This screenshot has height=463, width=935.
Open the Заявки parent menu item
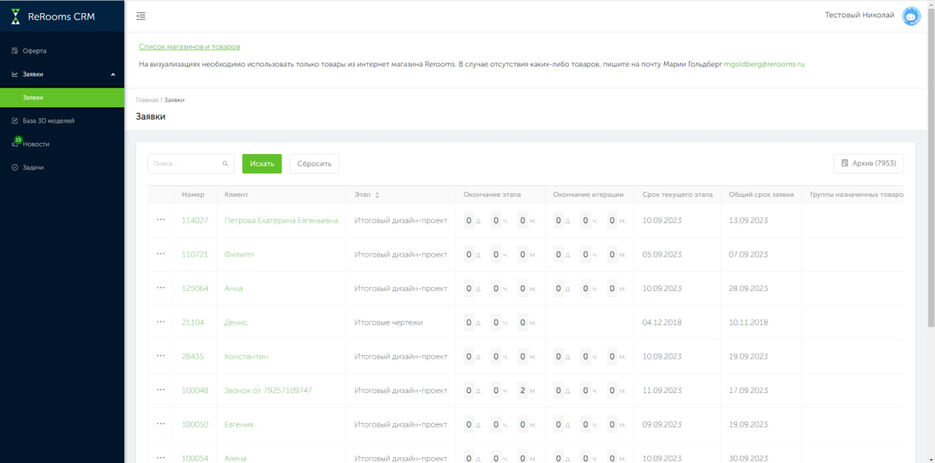(x=62, y=75)
